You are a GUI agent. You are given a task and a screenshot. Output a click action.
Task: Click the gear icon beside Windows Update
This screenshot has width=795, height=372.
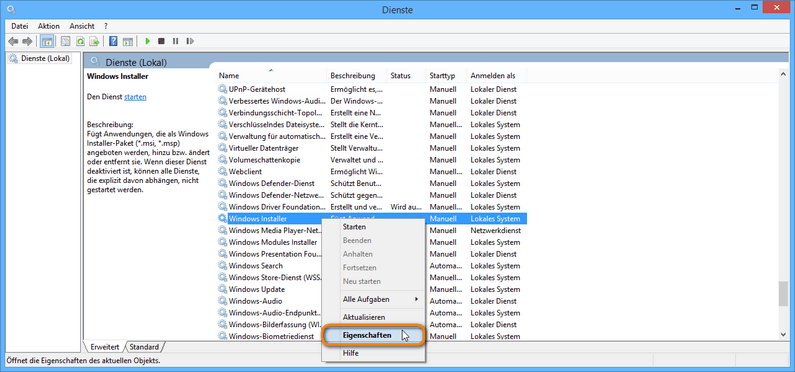[x=223, y=289]
